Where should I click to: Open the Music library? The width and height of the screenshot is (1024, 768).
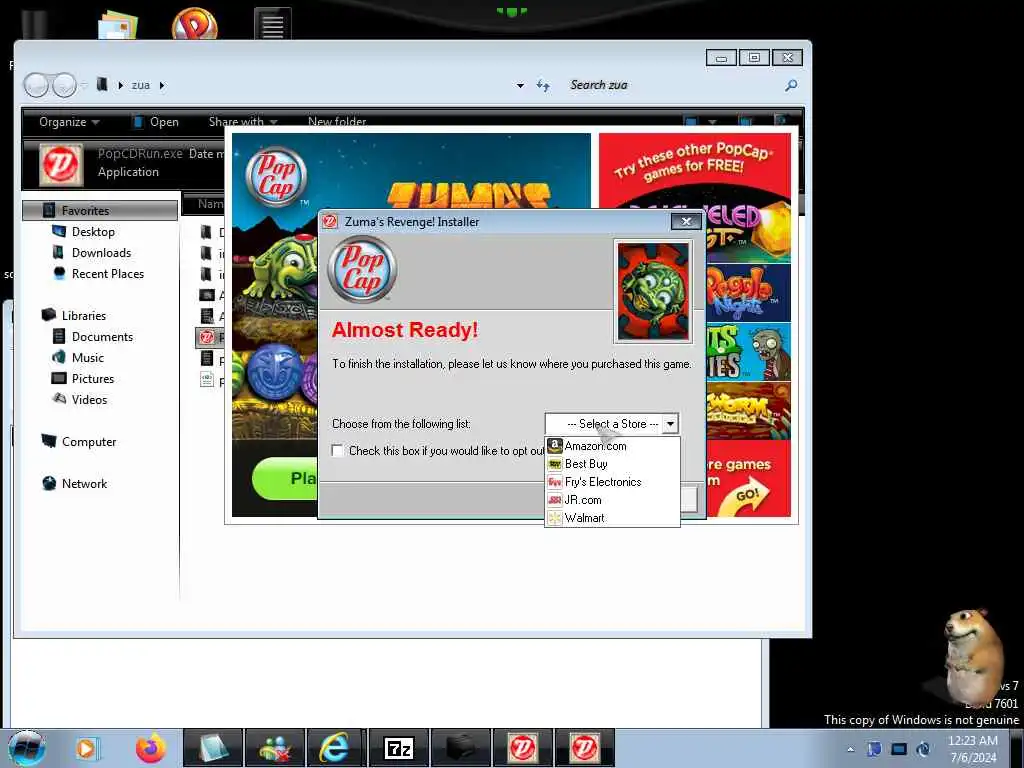coord(88,357)
